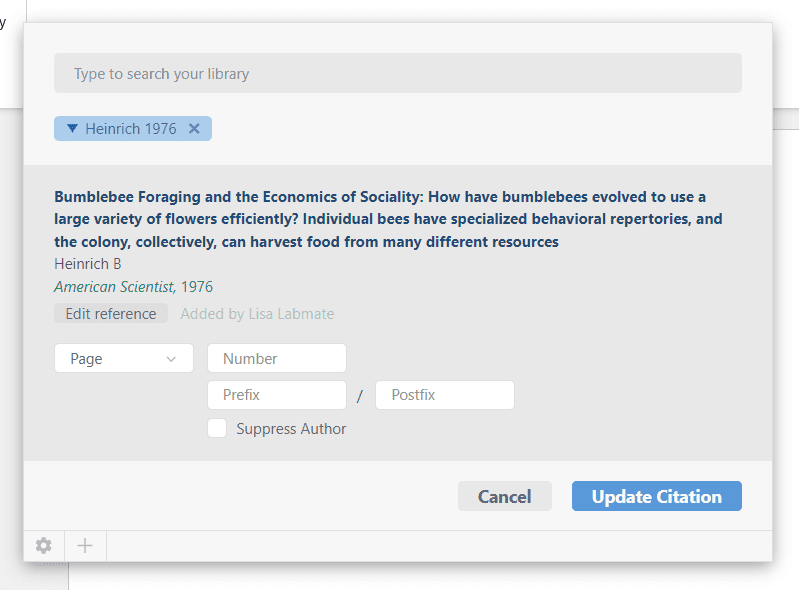799x590 pixels.
Task: Click the author name Heinrich B
Action: pos(88,264)
